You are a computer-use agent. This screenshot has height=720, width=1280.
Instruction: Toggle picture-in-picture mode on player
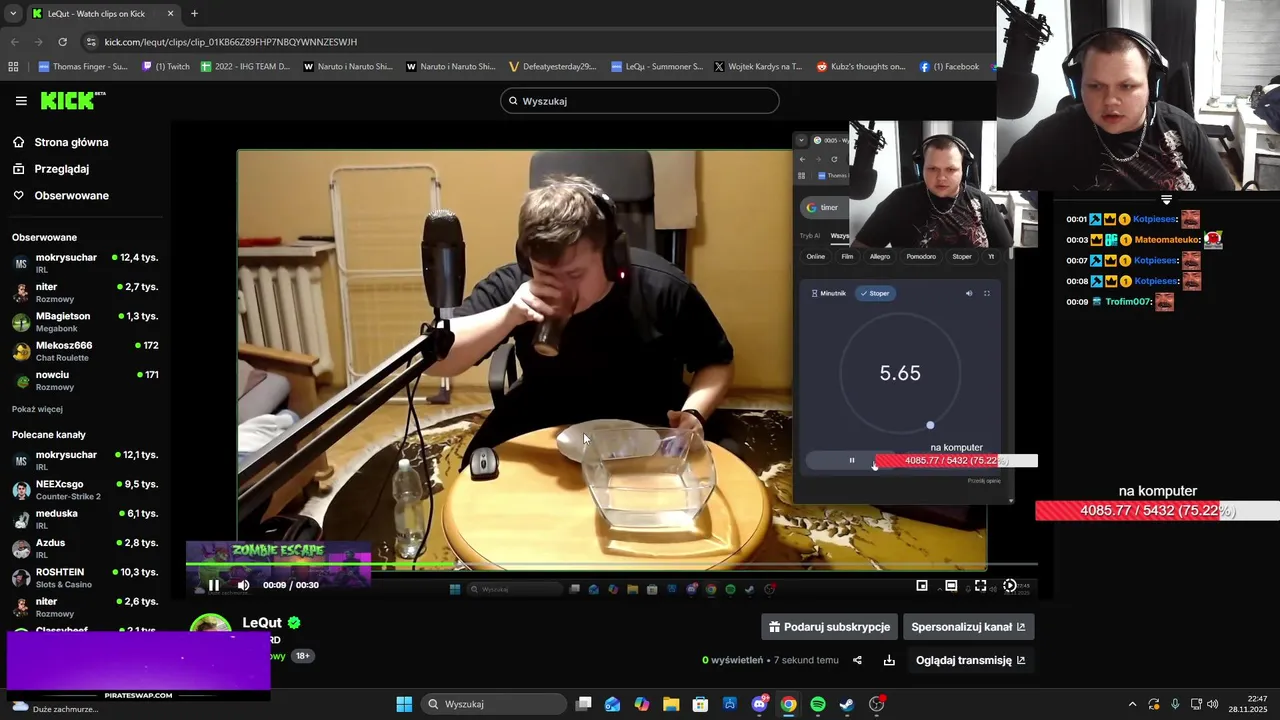click(x=922, y=586)
